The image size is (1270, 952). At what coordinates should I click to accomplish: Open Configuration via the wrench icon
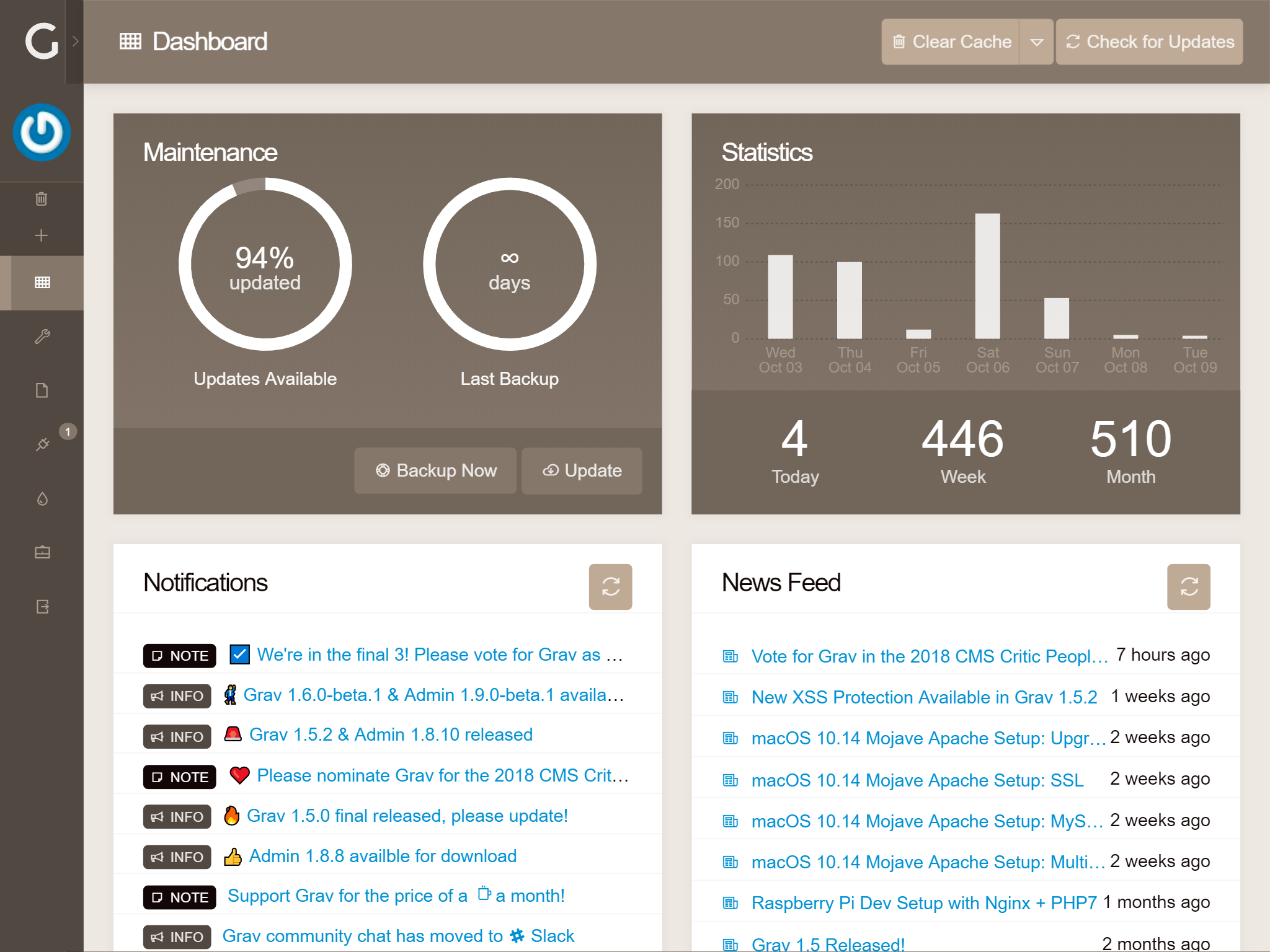[x=42, y=337]
